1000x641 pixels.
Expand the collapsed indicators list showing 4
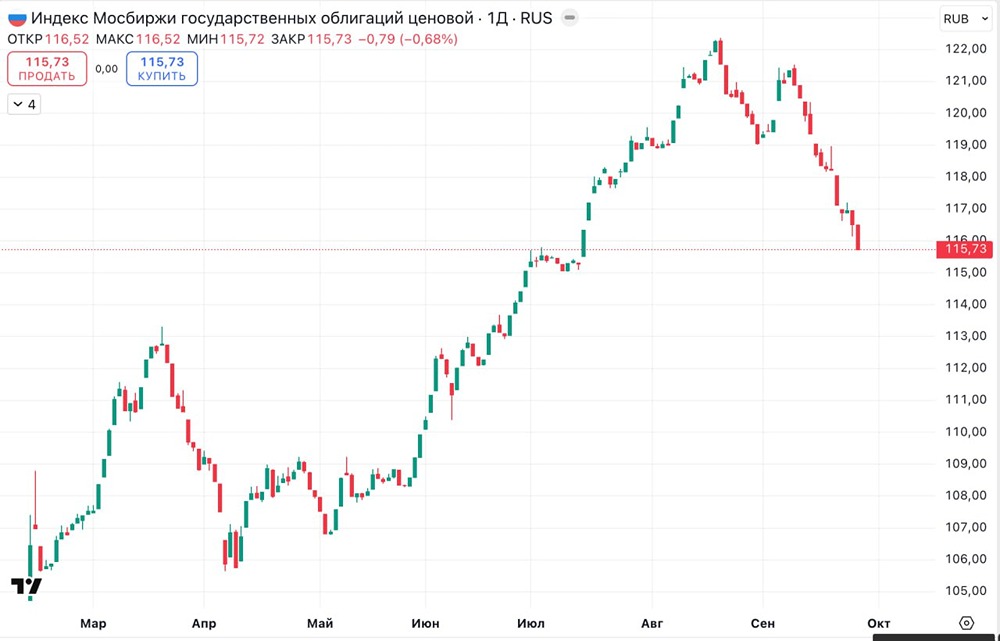24,104
